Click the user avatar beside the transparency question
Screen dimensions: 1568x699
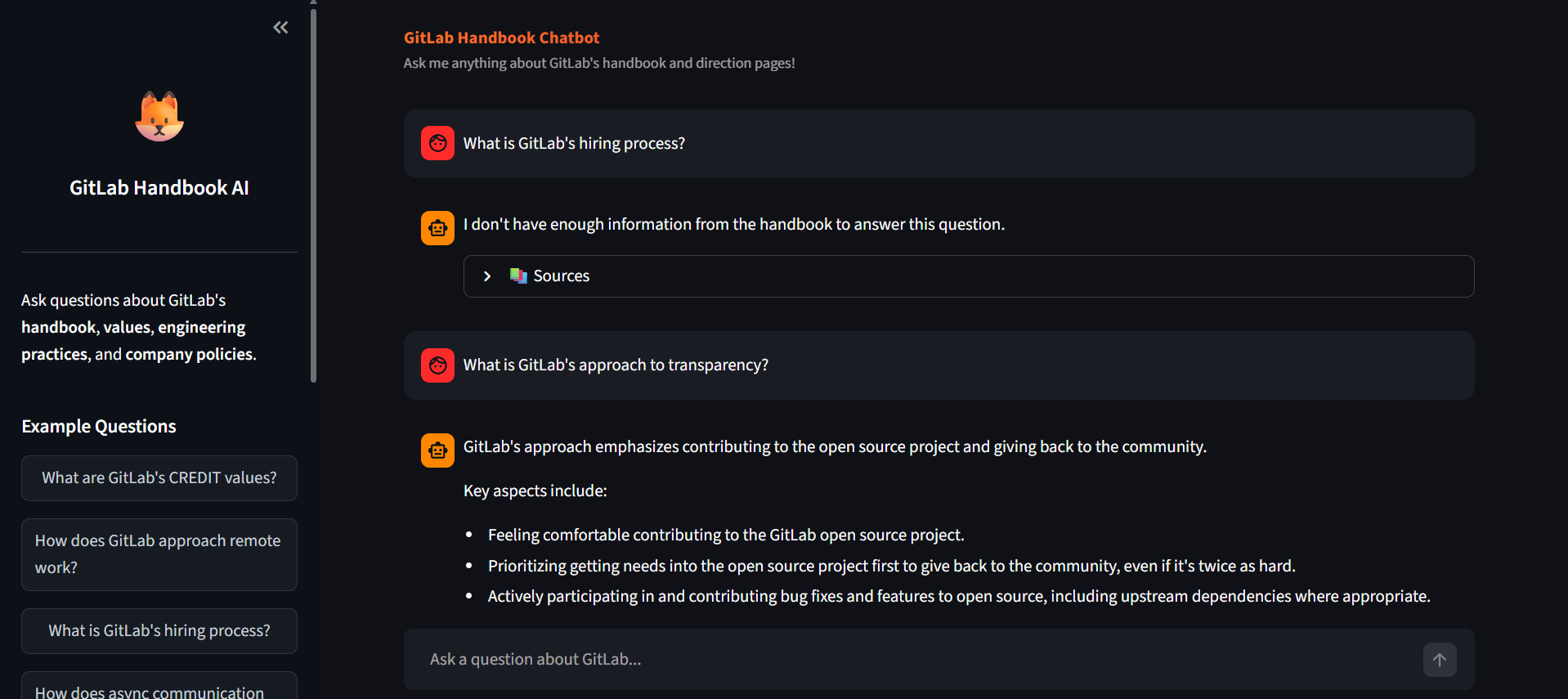coord(437,365)
